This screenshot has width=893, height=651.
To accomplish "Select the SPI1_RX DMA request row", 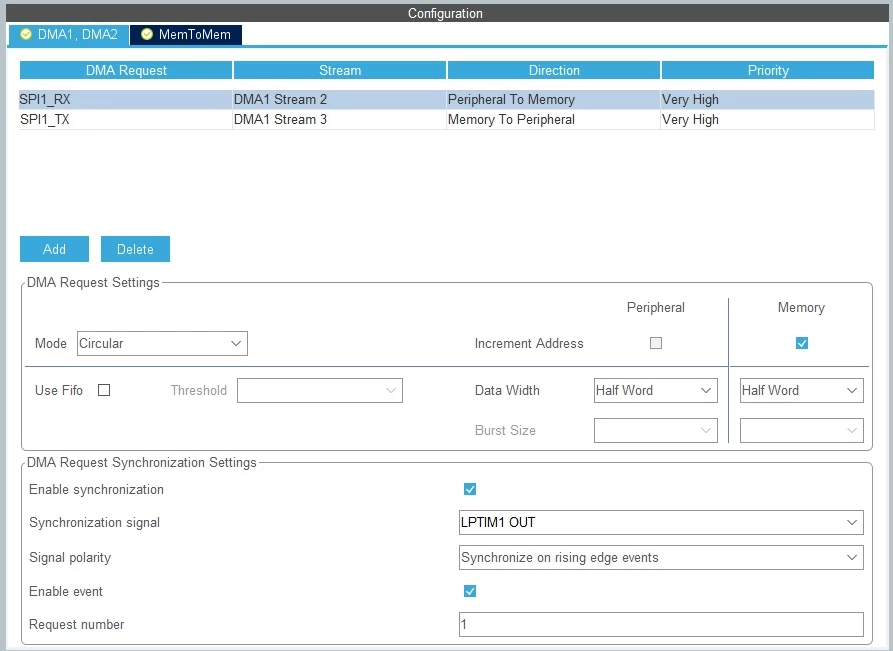I will 446,100.
